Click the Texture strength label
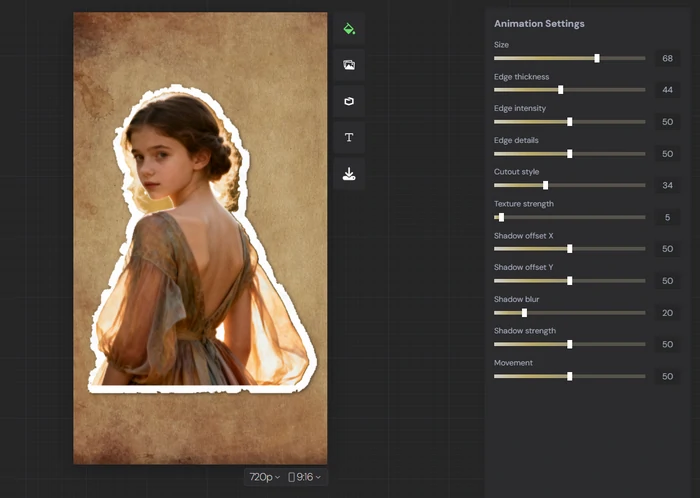700x498 pixels. [x=524, y=204]
